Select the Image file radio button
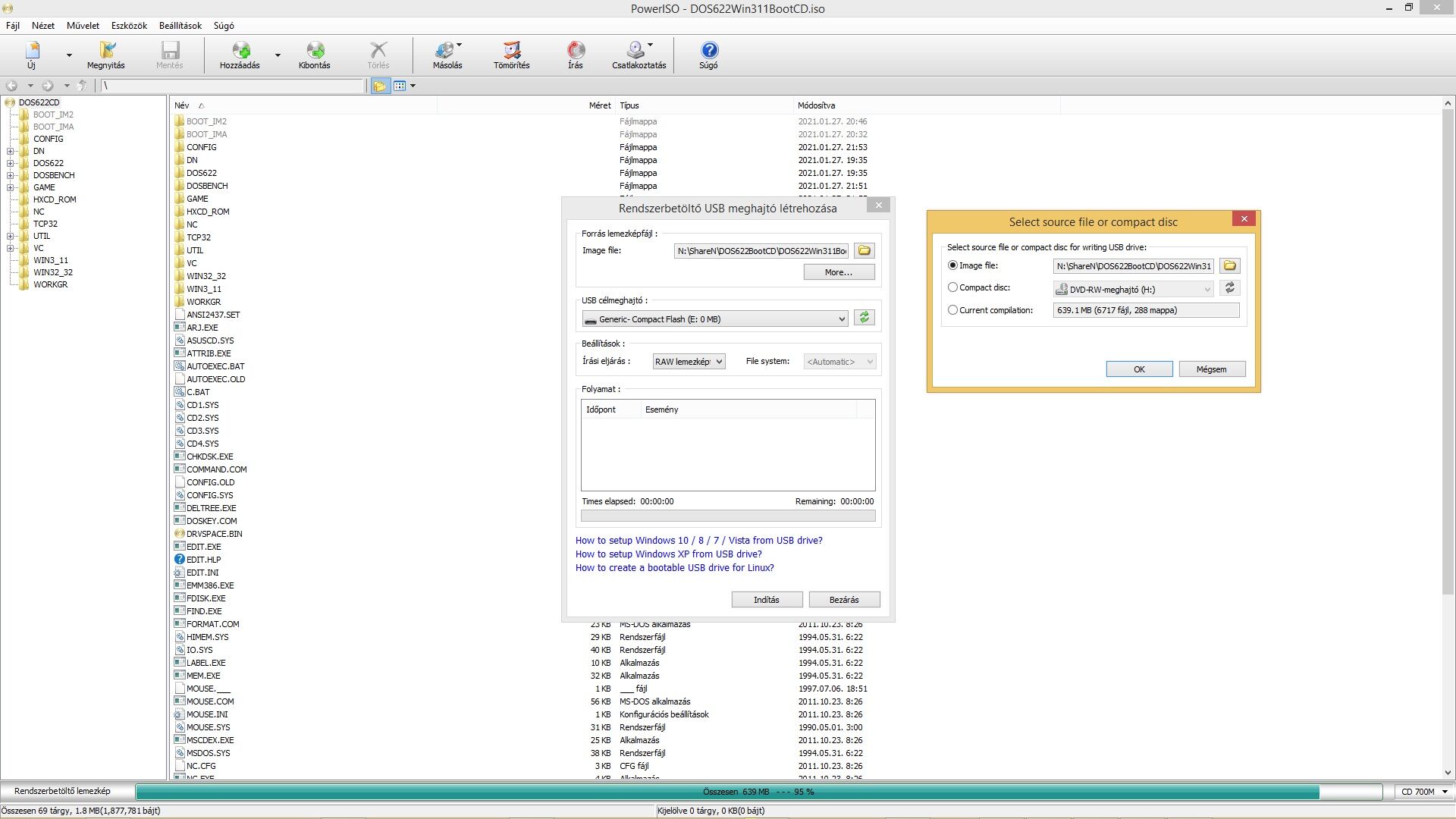 (x=952, y=265)
